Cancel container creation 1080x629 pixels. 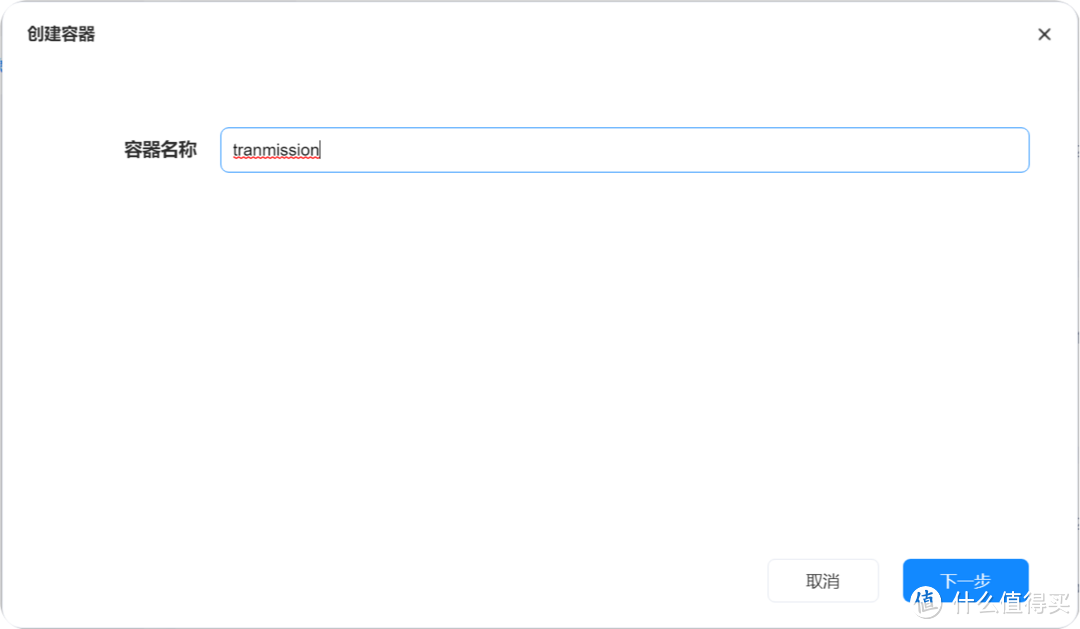click(822, 580)
